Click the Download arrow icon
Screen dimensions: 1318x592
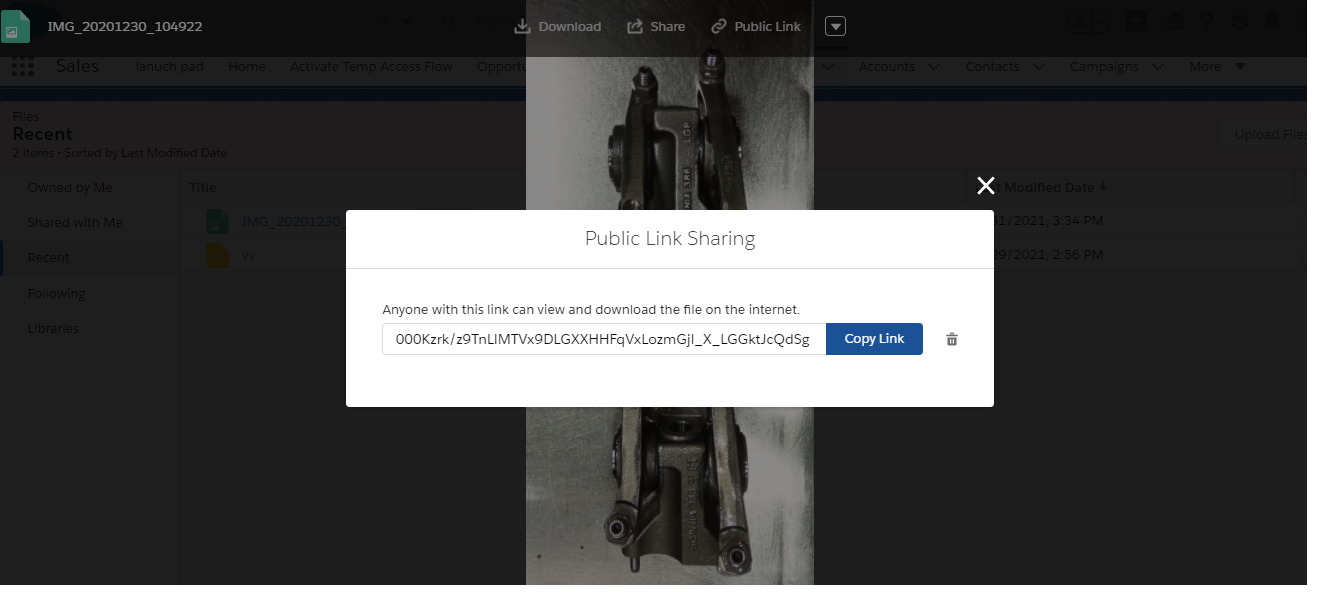click(x=521, y=26)
